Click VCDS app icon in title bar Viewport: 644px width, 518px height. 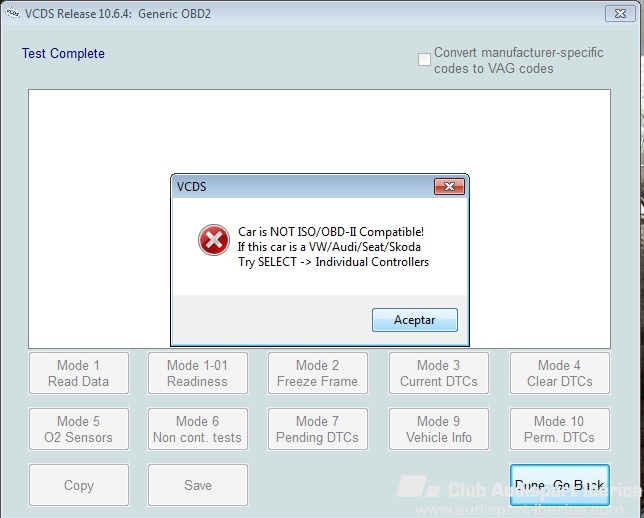[12, 13]
